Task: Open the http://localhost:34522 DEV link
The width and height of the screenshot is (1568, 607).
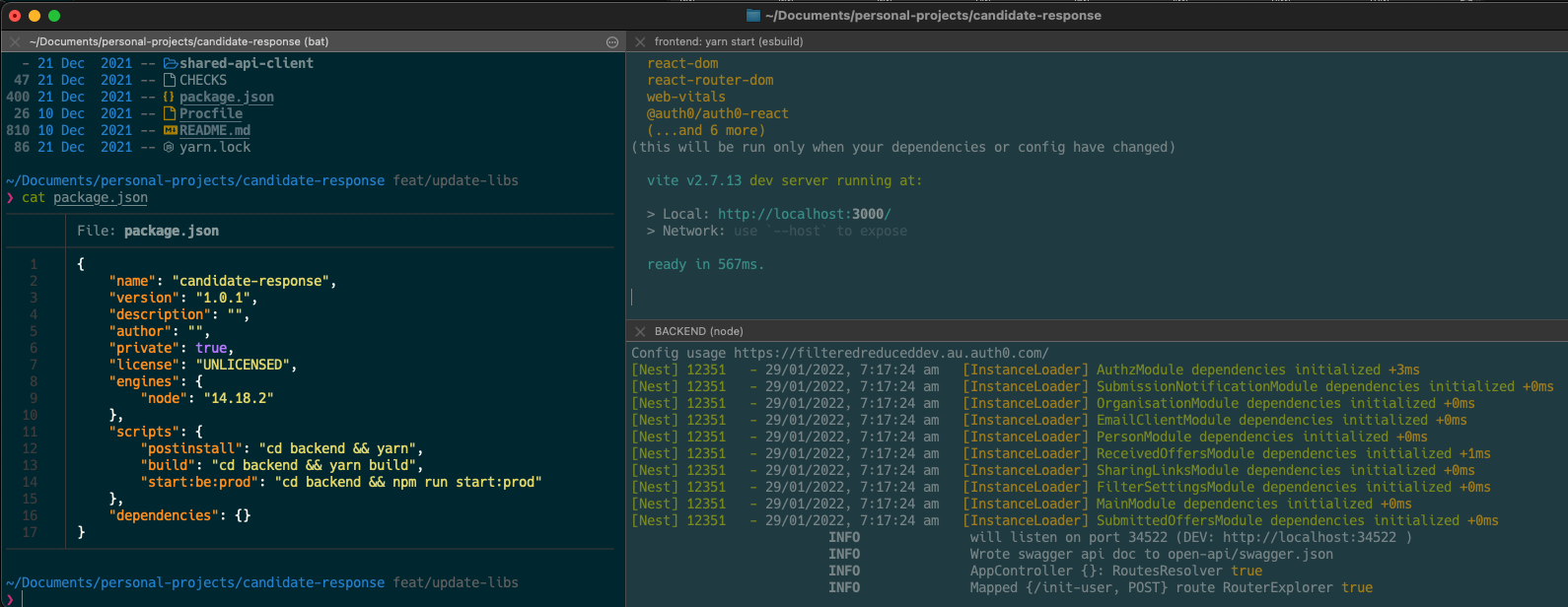Action: point(1310,537)
